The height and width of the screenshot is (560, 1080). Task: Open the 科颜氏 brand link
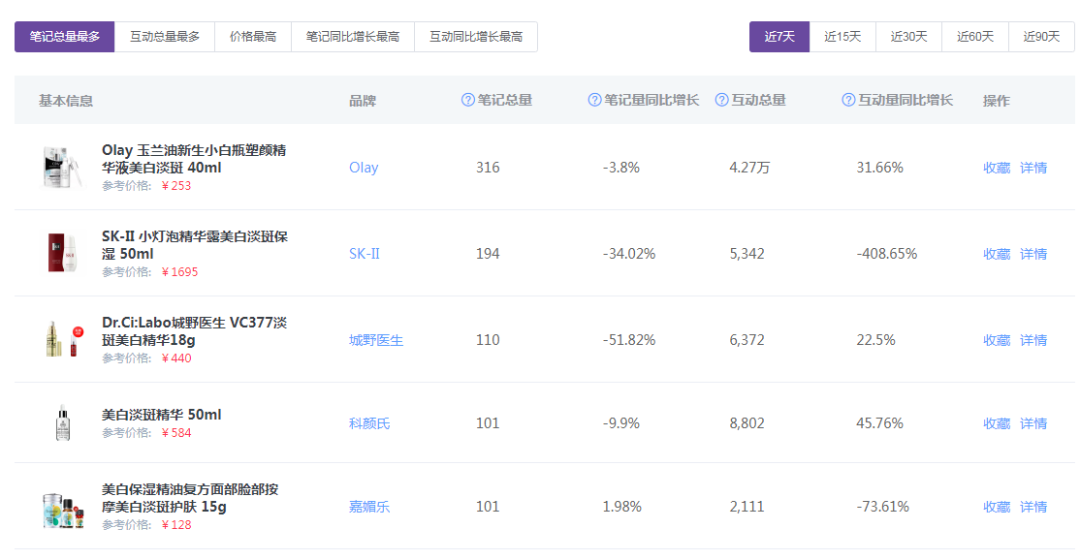[369, 423]
